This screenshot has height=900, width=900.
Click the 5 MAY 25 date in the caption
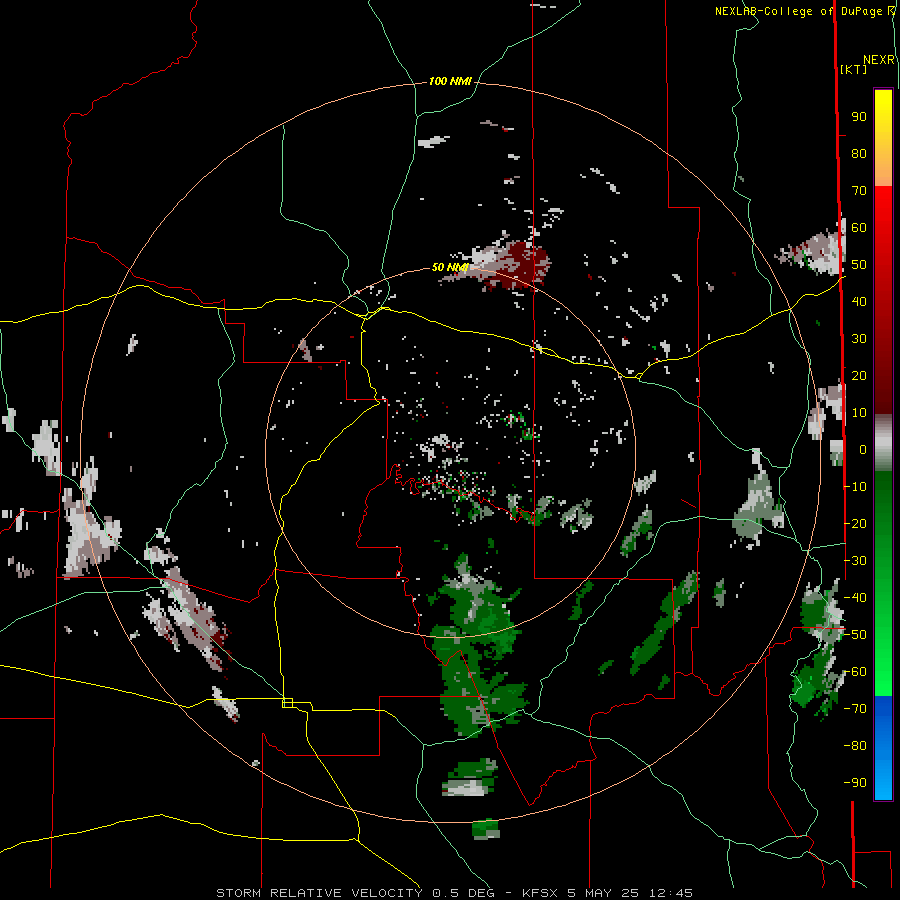point(603,893)
